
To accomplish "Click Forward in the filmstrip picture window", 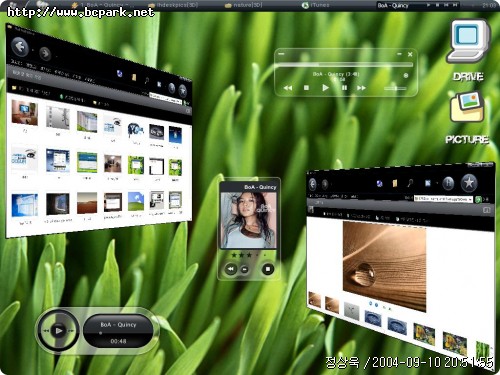I will point(325,184).
